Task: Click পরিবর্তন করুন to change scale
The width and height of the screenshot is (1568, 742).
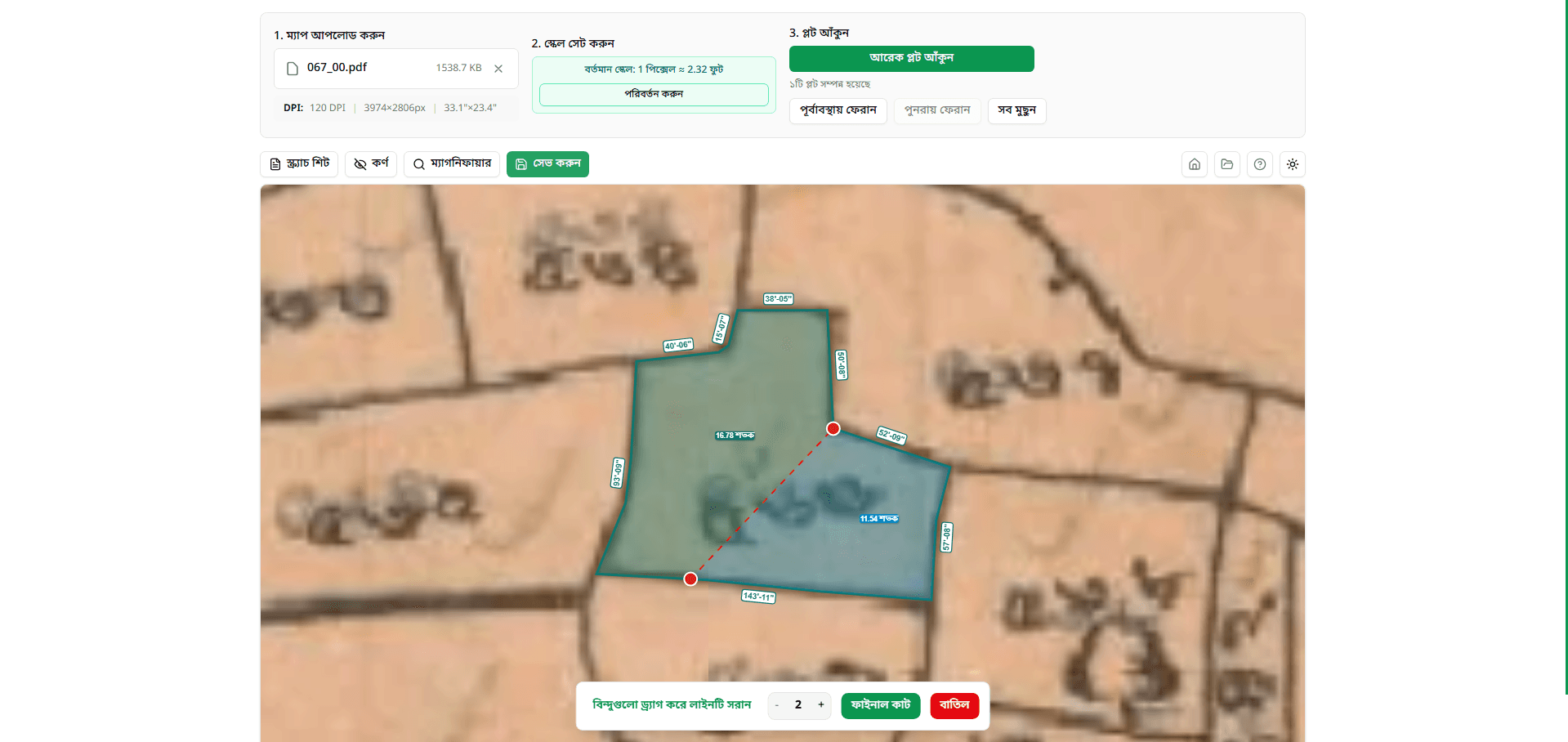Action: click(654, 95)
